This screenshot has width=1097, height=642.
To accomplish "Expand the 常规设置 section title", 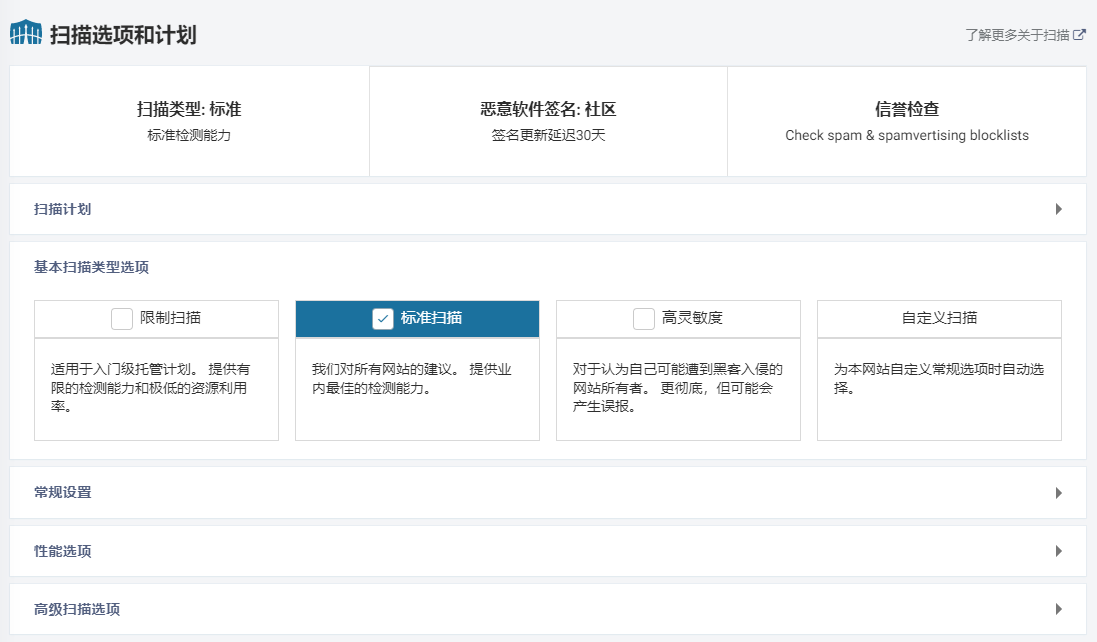I will (x=63, y=493).
